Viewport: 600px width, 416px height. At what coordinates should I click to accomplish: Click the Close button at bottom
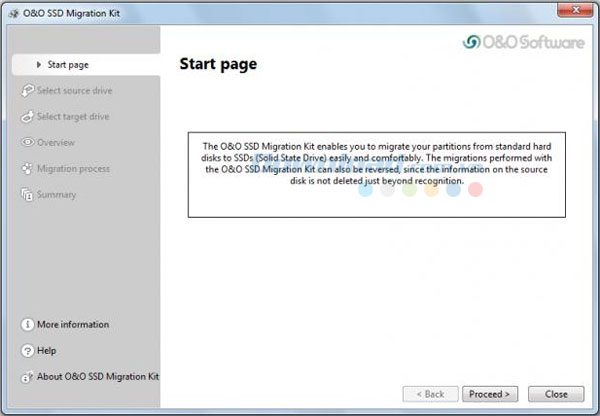click(556, 394)
